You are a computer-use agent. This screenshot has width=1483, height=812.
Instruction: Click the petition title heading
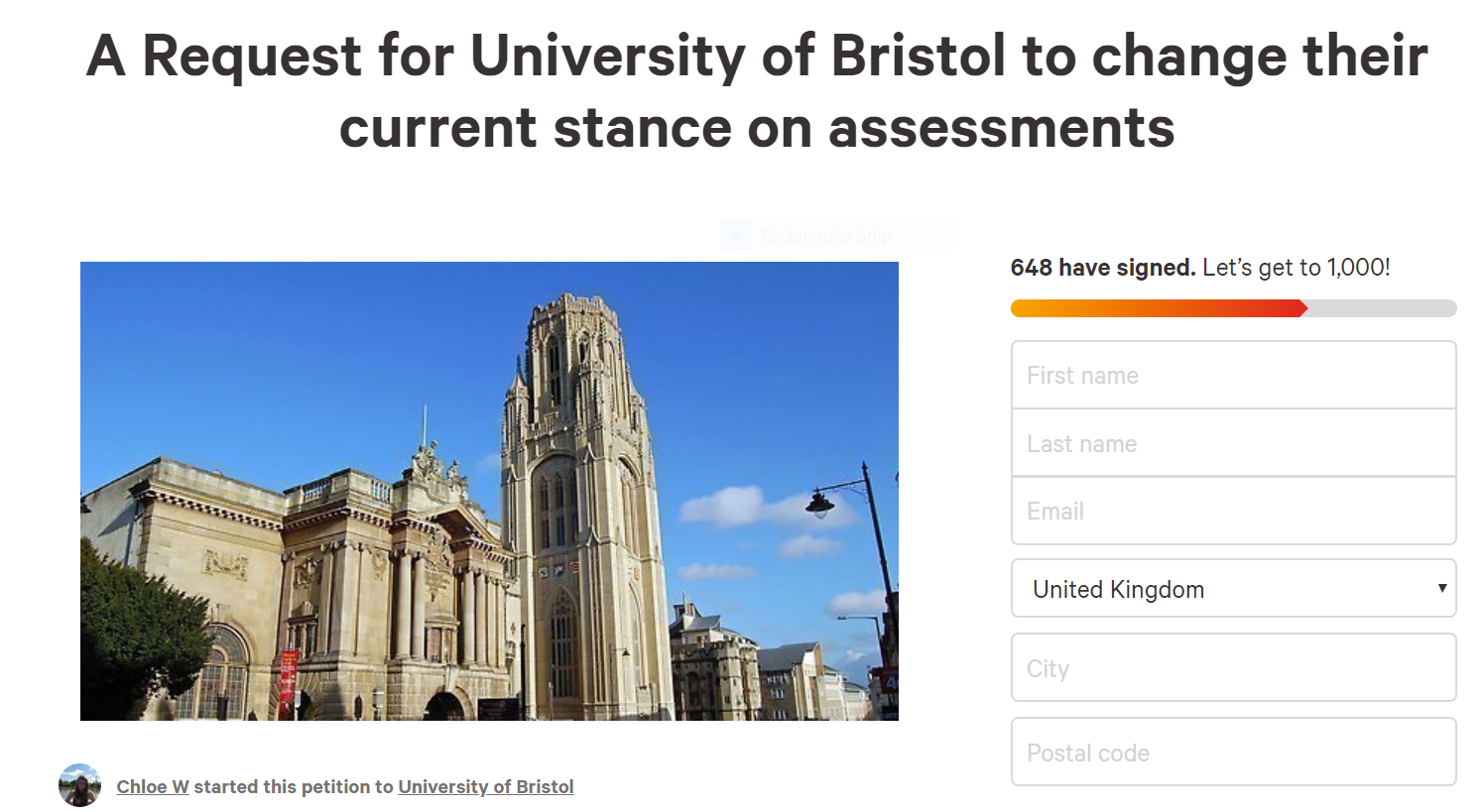756,91
